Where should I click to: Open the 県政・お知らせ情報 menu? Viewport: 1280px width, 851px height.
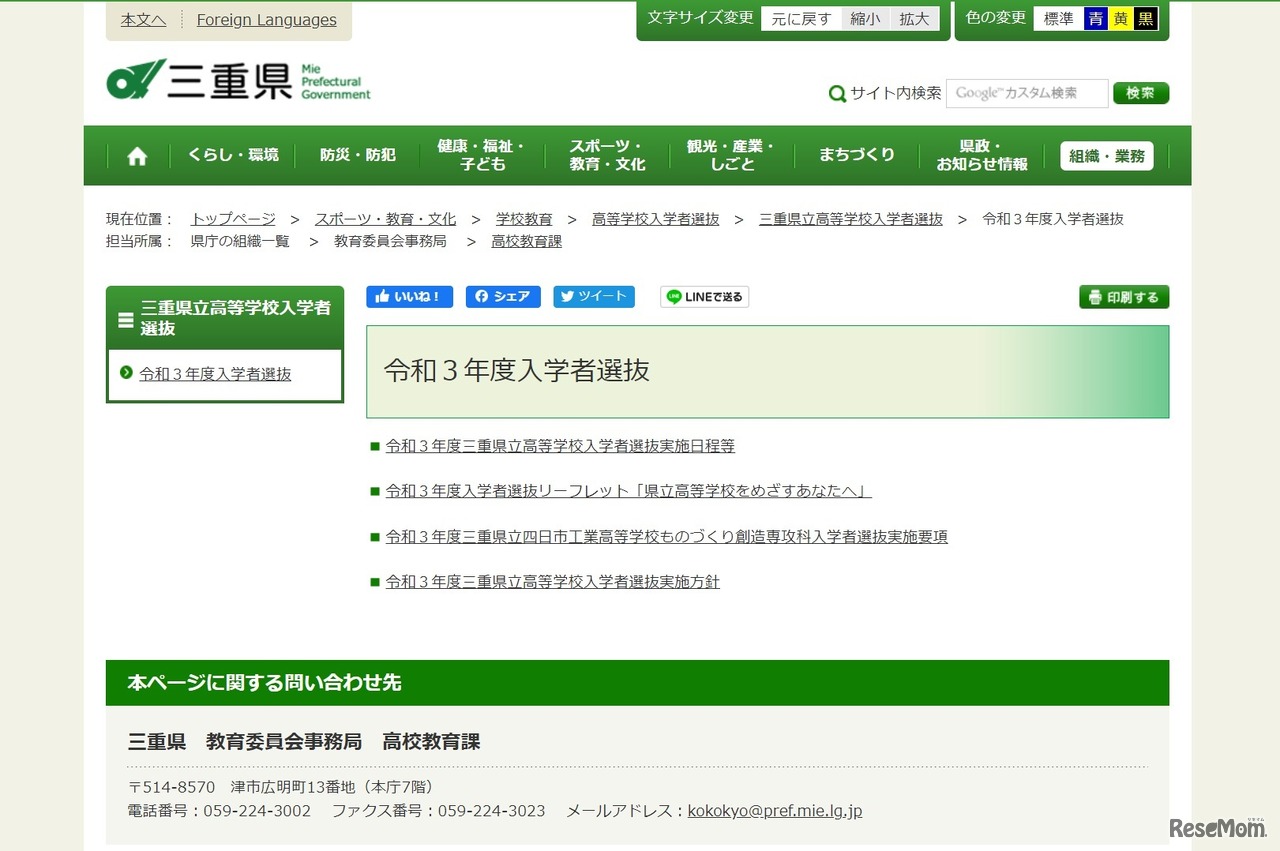point(981,156)
